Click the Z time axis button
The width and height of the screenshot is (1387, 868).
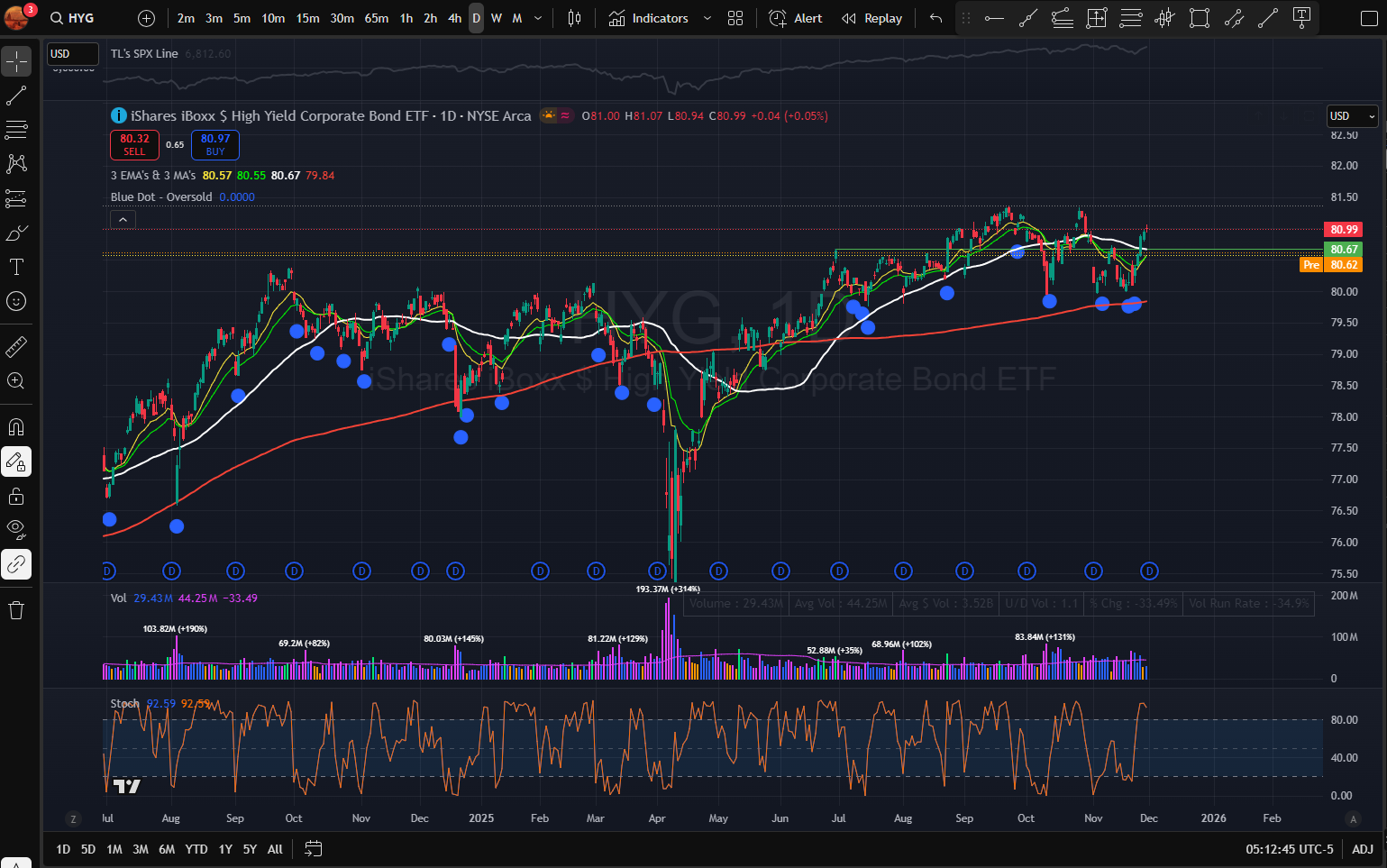tap(73, 818)
